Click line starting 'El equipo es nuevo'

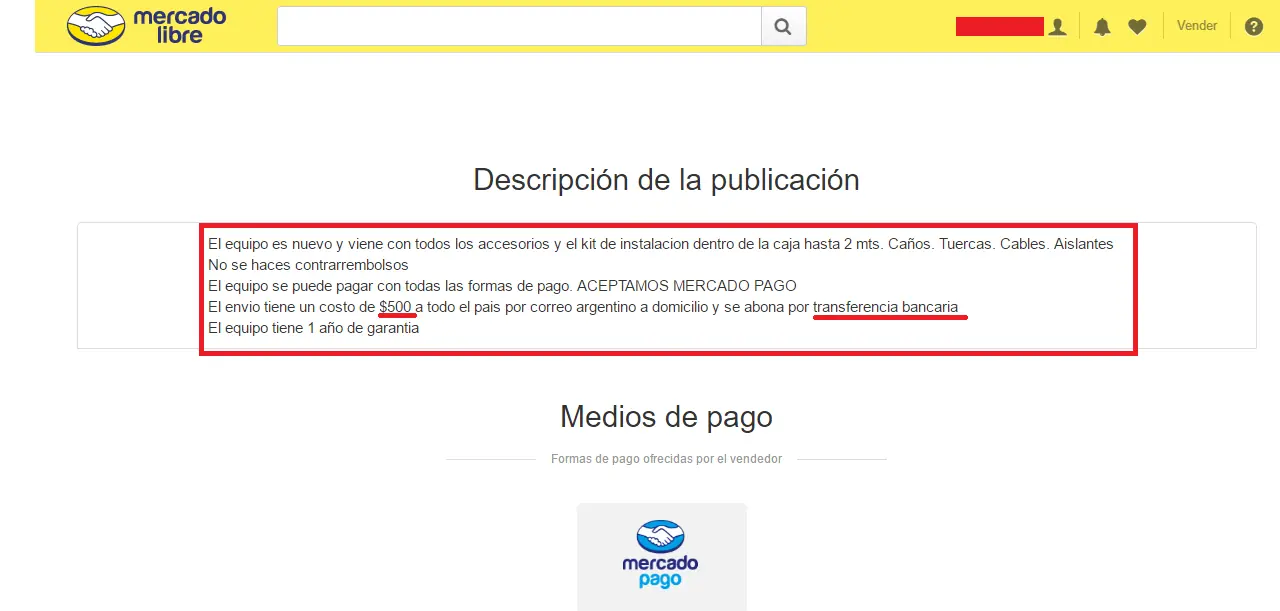pyautogui.click(x=660, y=244)
